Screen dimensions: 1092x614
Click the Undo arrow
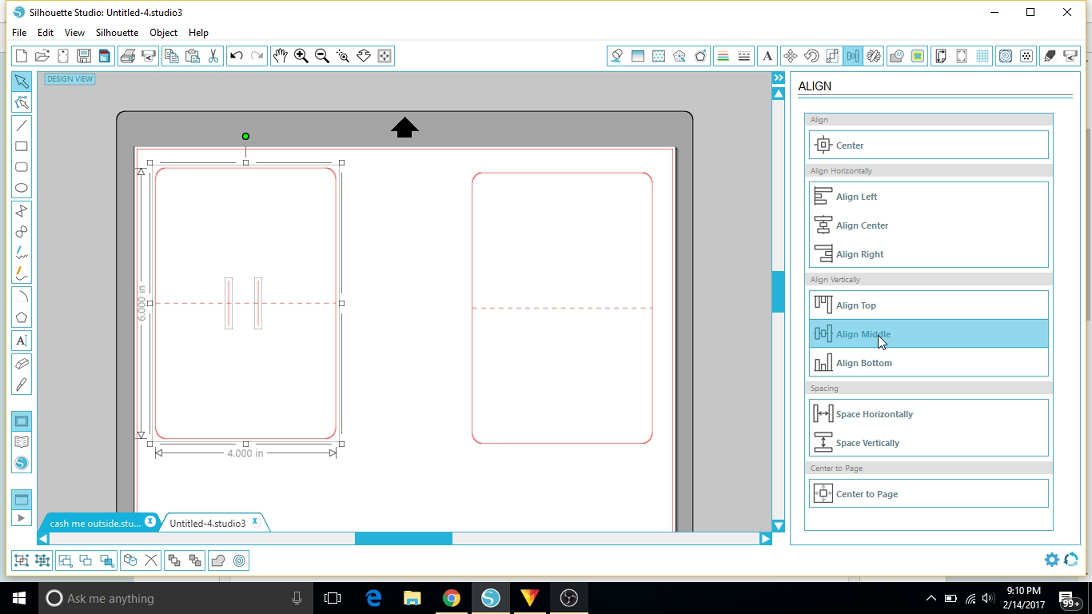(x=236, y=56)
